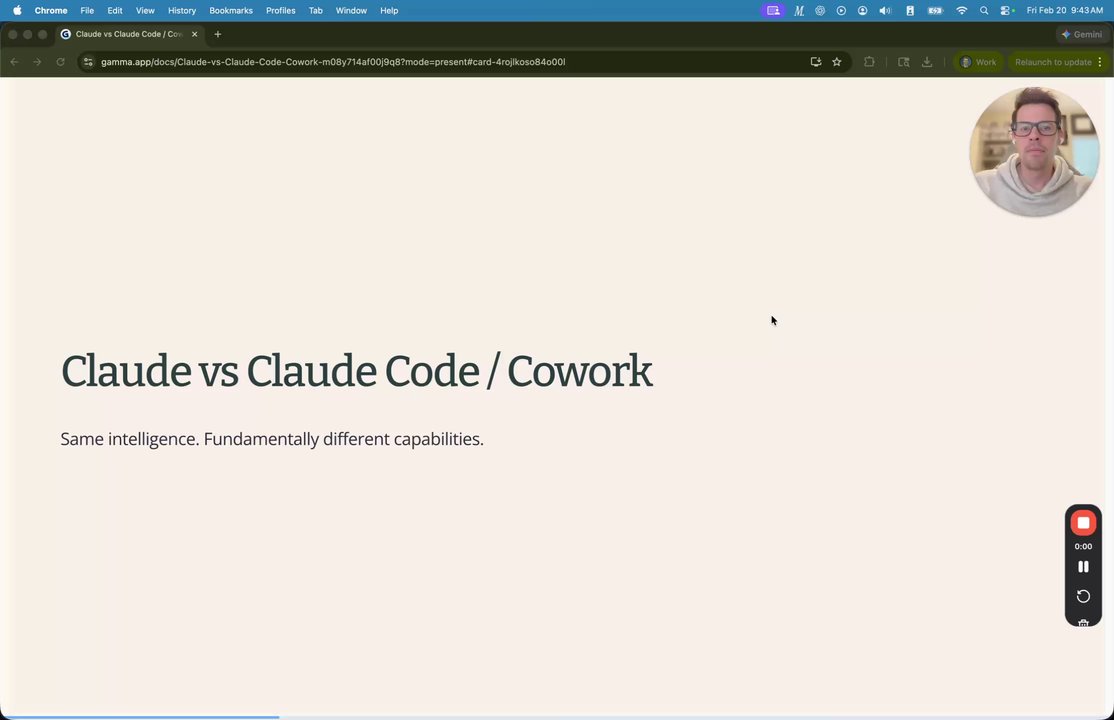Open the Work profile button

point(978,62)
